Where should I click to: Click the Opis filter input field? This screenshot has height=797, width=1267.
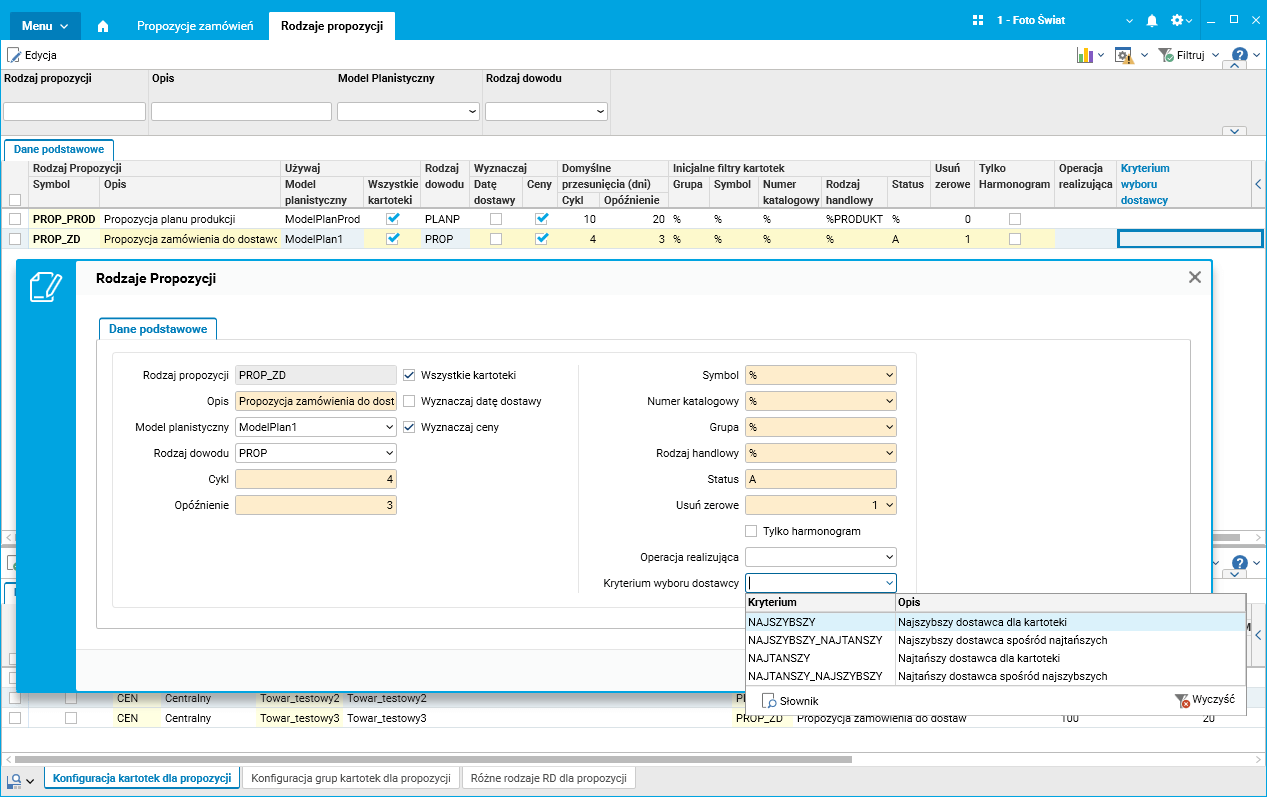(241, 111)
